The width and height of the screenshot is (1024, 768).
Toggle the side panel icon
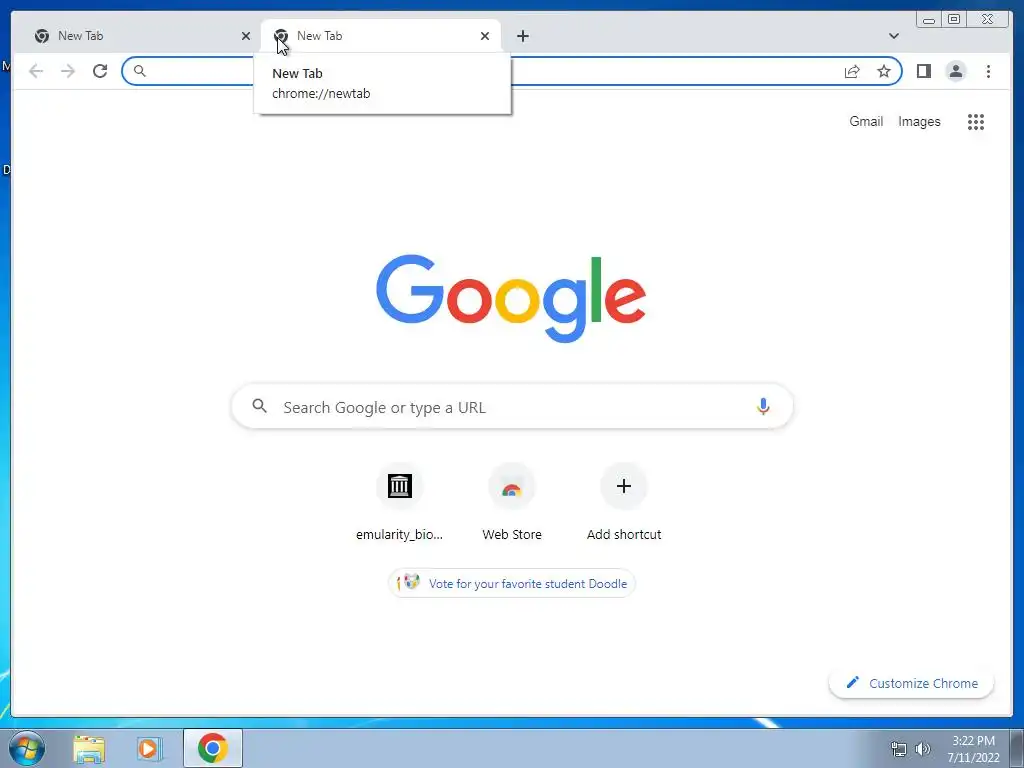pyautogui.click(x=923, y=71)
